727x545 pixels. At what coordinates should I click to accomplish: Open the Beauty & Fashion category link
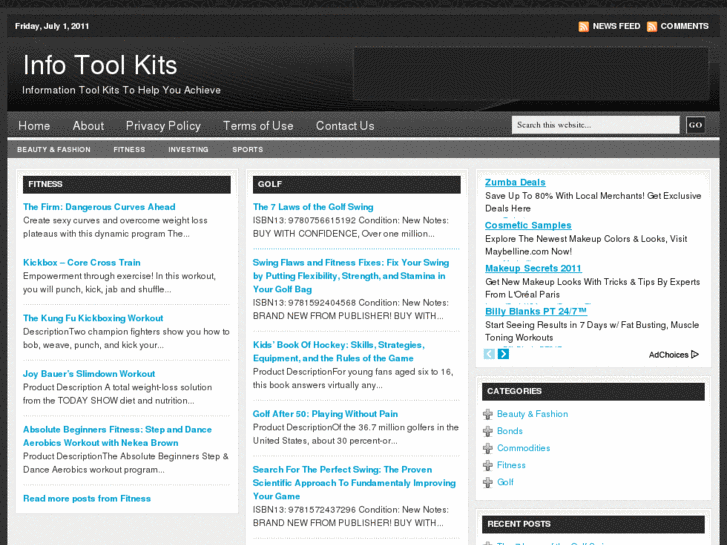tap(532, 414)
